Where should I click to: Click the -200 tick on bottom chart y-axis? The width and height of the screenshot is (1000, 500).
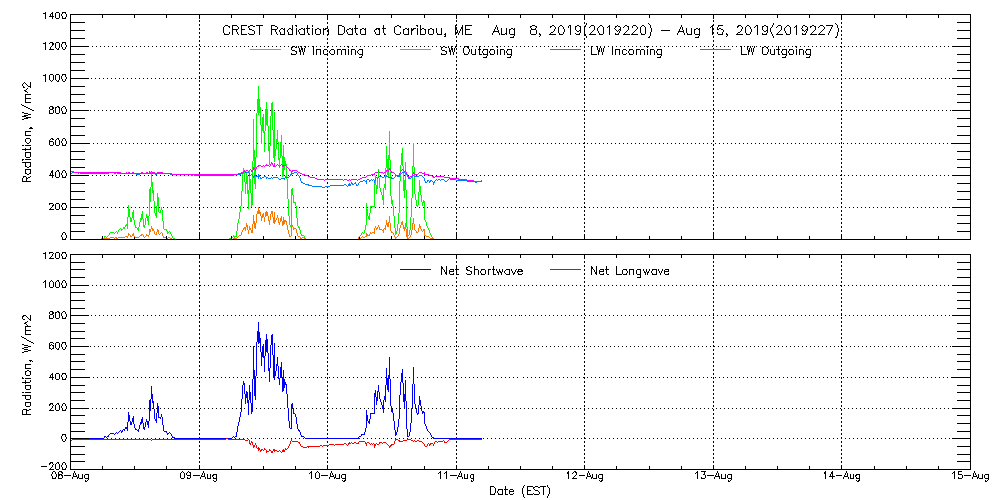pyautogui.click(x=53, y=466)
